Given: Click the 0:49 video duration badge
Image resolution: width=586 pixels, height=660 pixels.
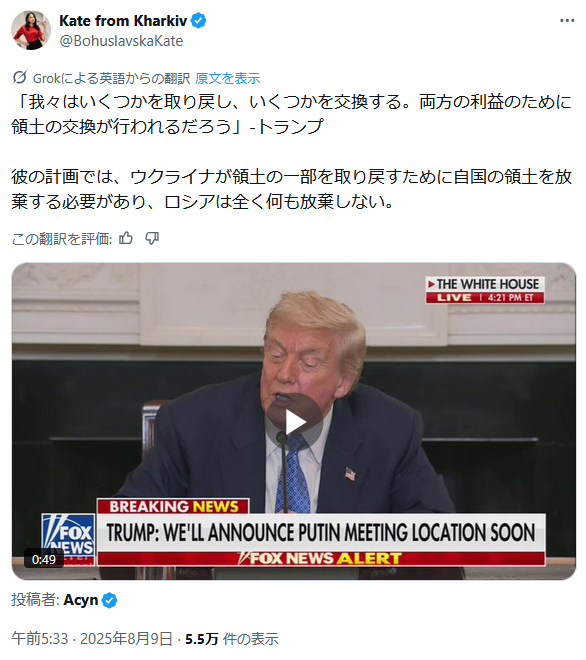Looking at the screenshot, I should pos(44,559).
